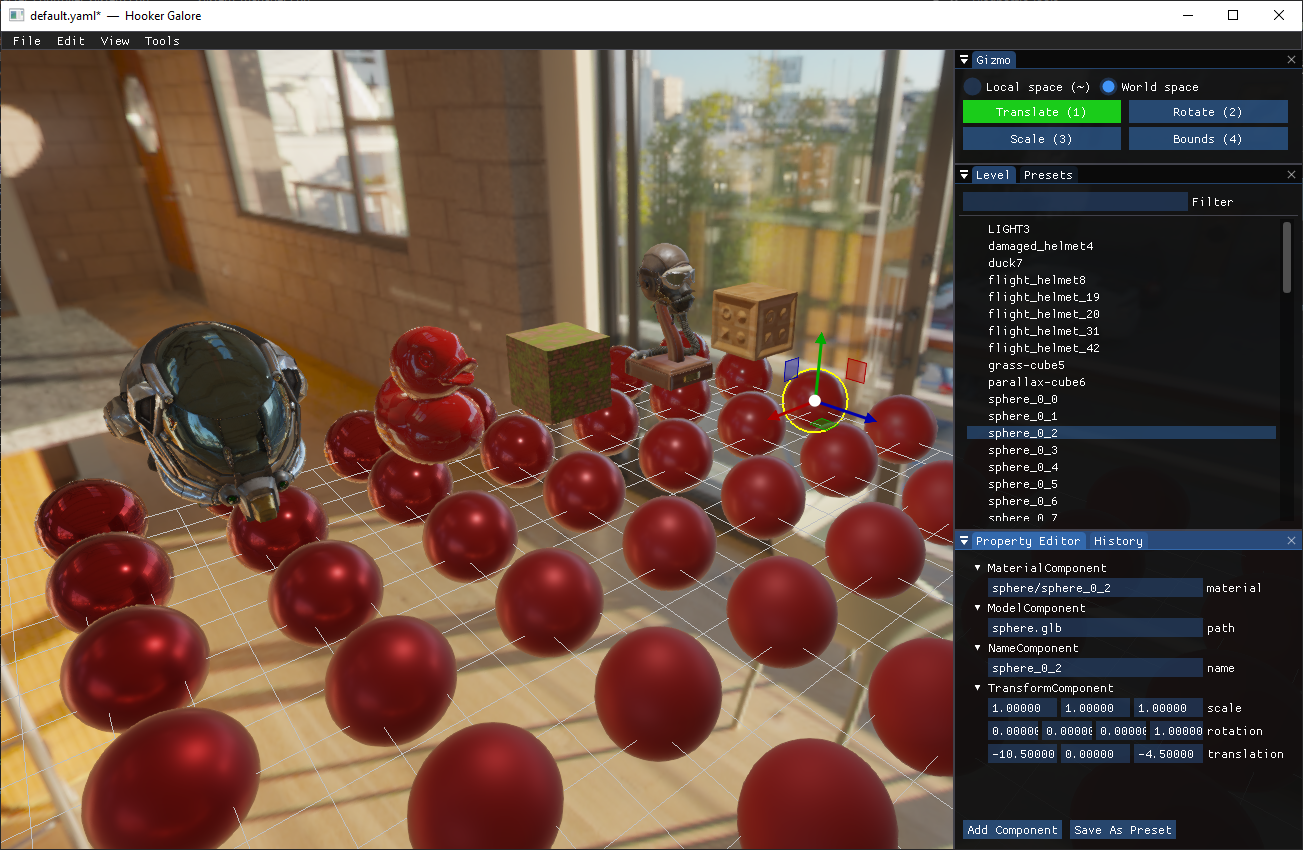
Task: Close the Level panel with its X
Action: 1291,175
